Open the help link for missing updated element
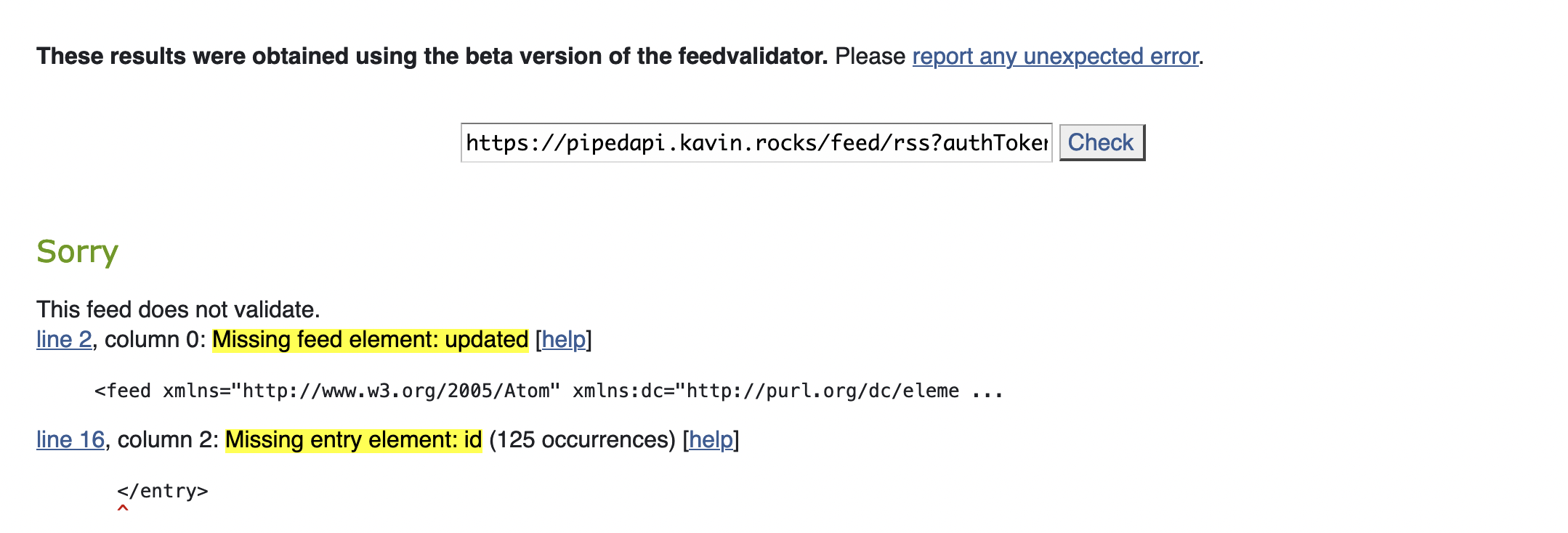 [x=565, y=338]
